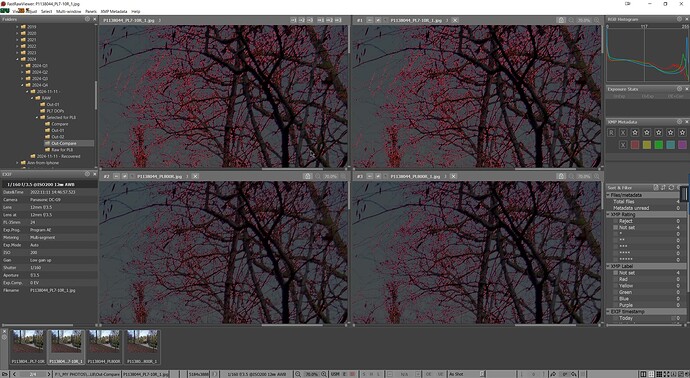The image size is (690, 378).
Task: Open the Folders panel settings gear
Action: coord(87,19)
